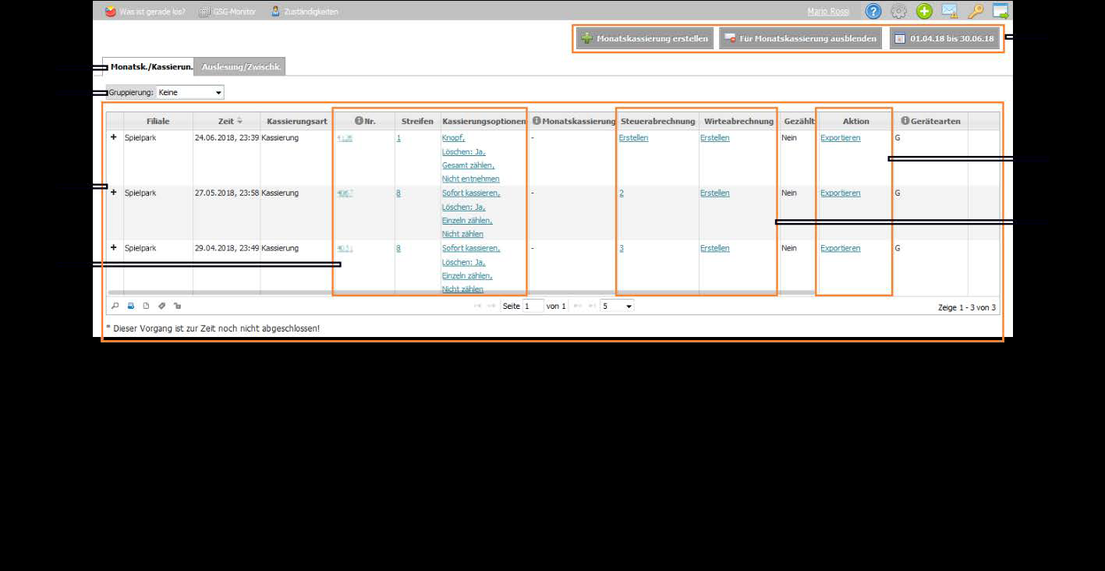This screenshot has height=571, width=1105.
Task: Click the Kassierungsart column header
Action: tap(296, 121)
